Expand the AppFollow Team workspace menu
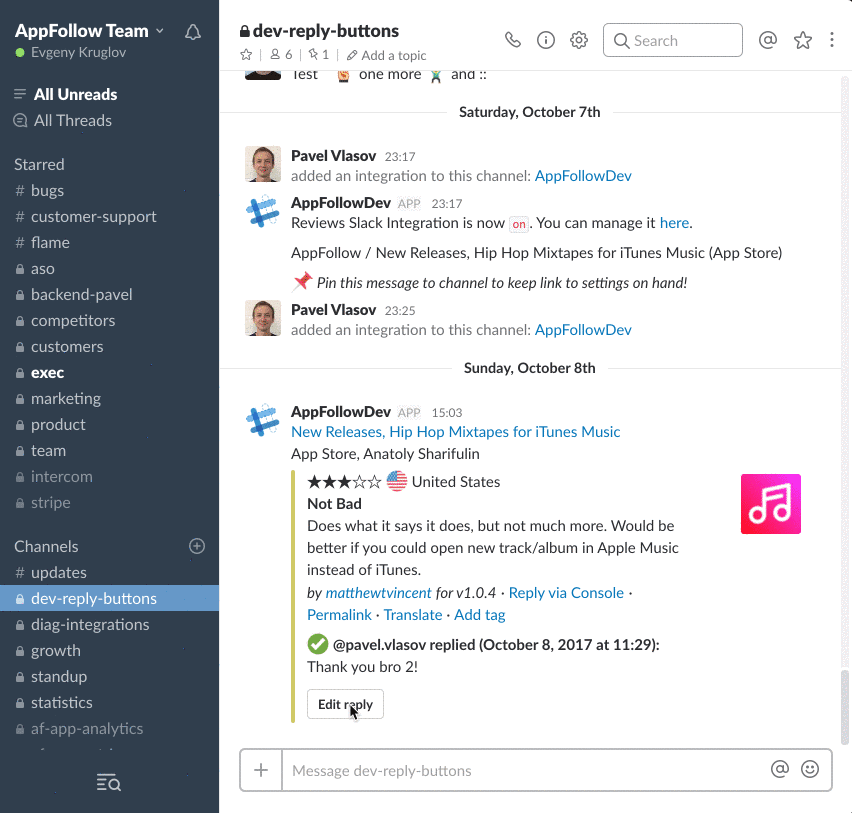This screenshot has width=852, height=813. (x=88, y=31)
